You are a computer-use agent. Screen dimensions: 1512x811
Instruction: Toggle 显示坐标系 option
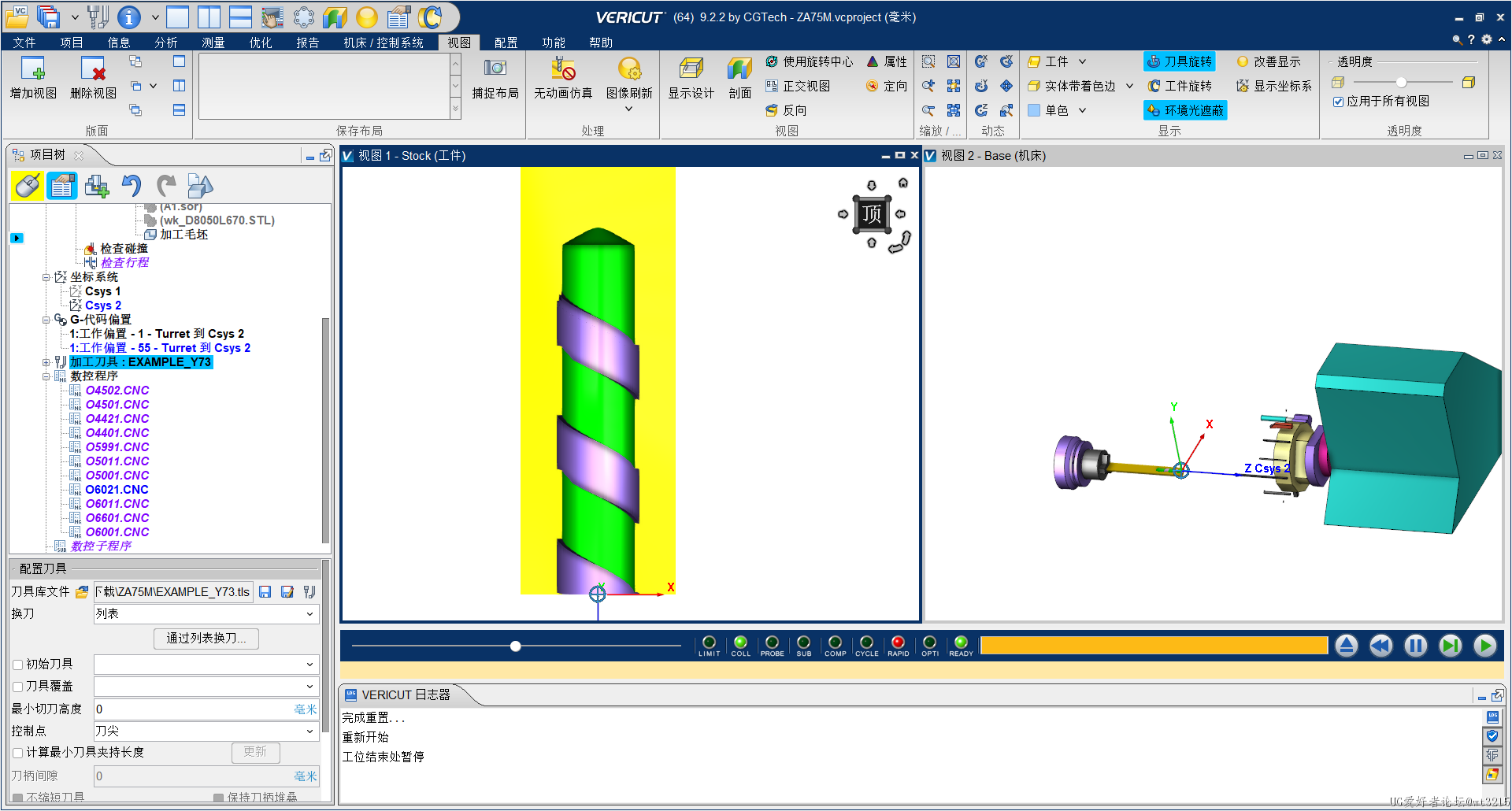click(1274, 86)
